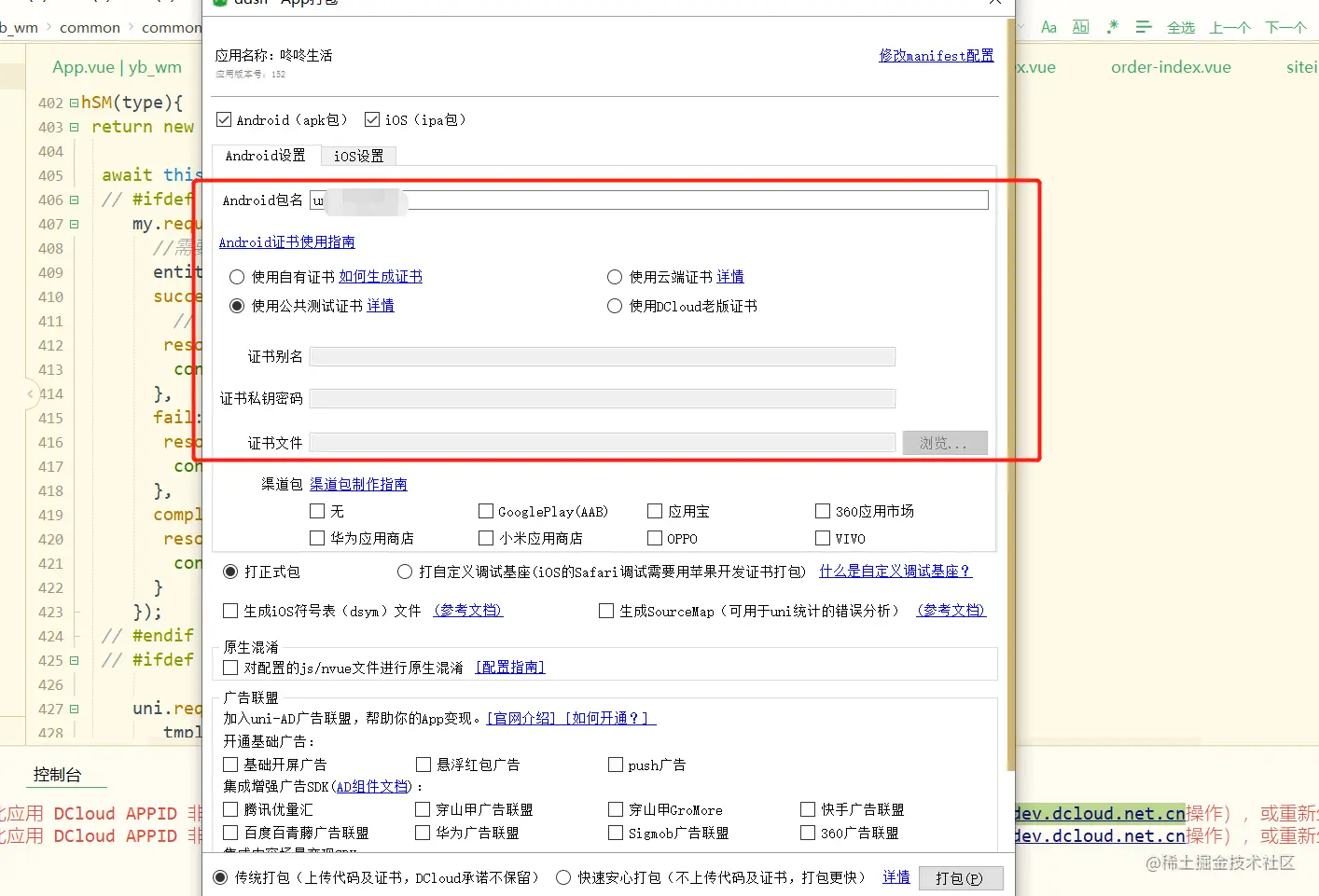The image size is (1319, 896).
Task: Click the 打包(P) button
Action: 961,878
